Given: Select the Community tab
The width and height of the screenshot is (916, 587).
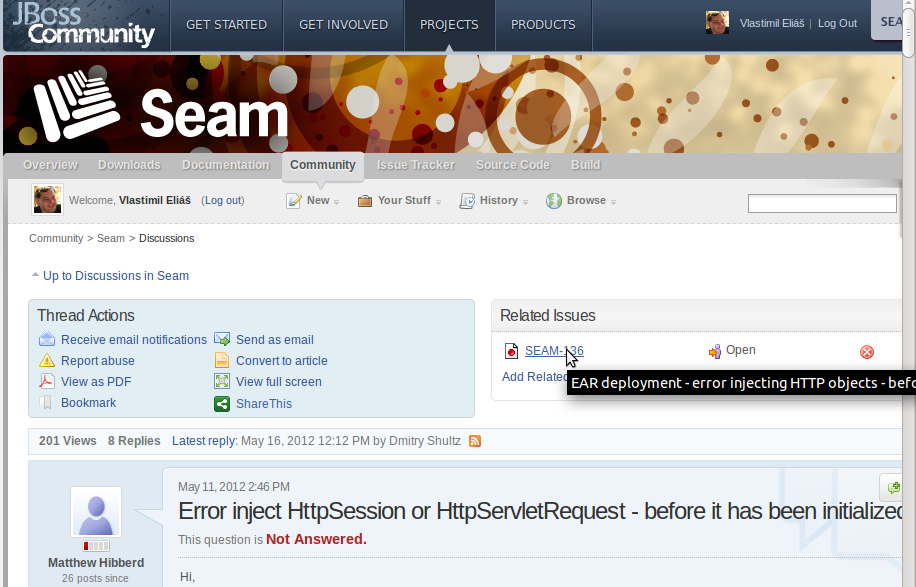Looking at the screenshot, I should (x=323, y=165).
